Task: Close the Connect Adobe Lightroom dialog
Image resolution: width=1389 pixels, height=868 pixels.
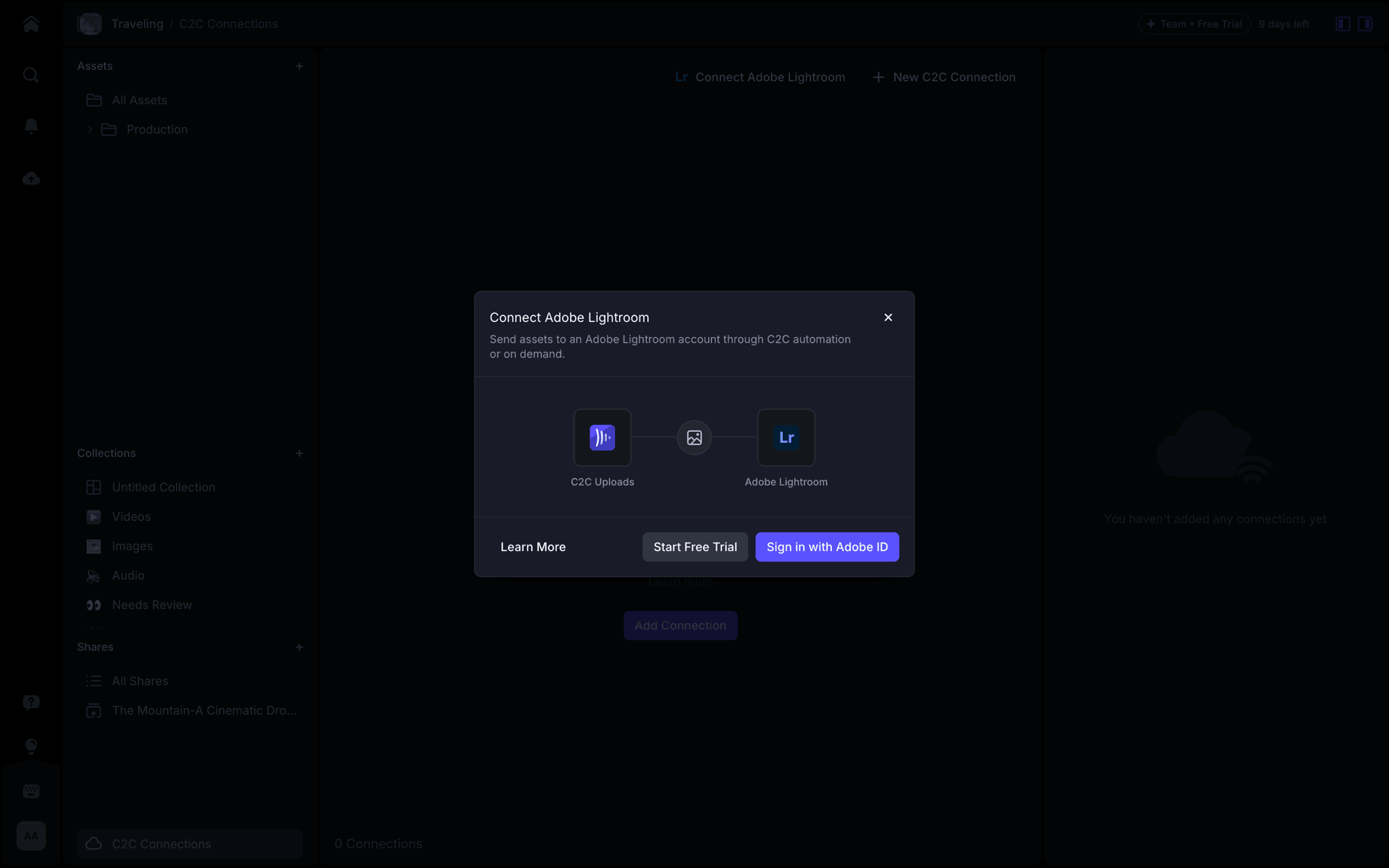Action: 888,318
